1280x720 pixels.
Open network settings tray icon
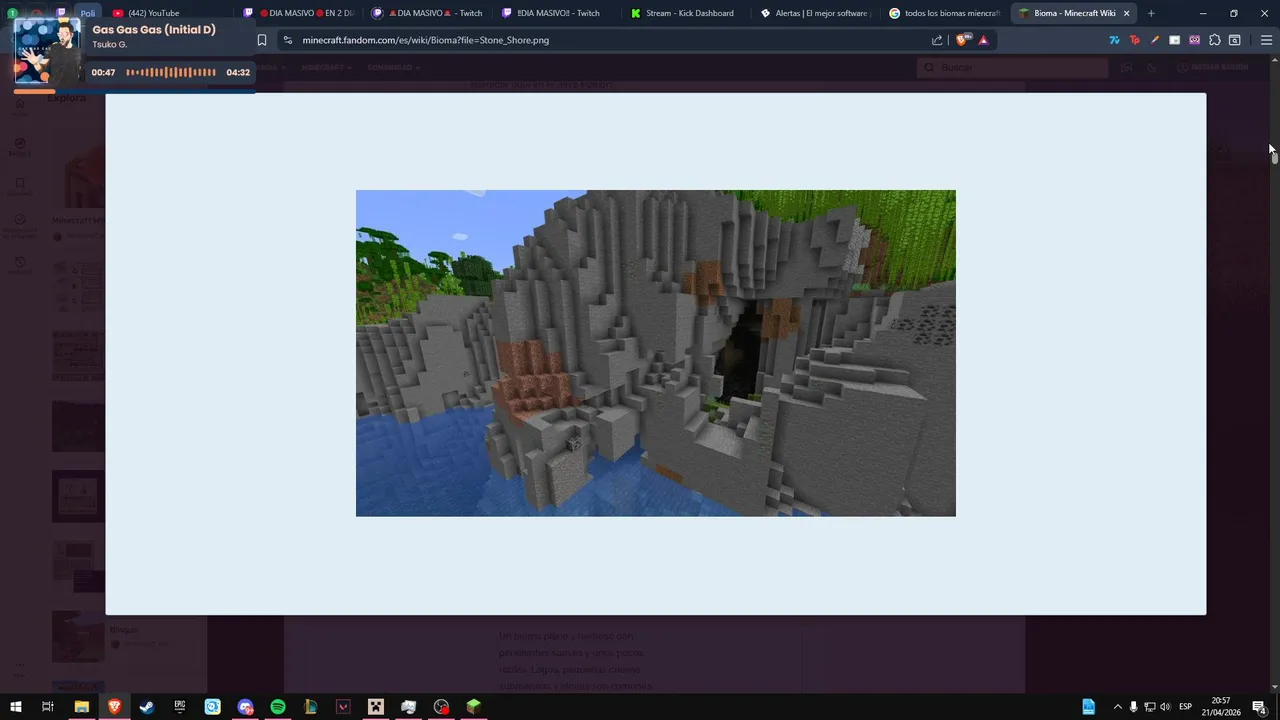pos(1149,707)
